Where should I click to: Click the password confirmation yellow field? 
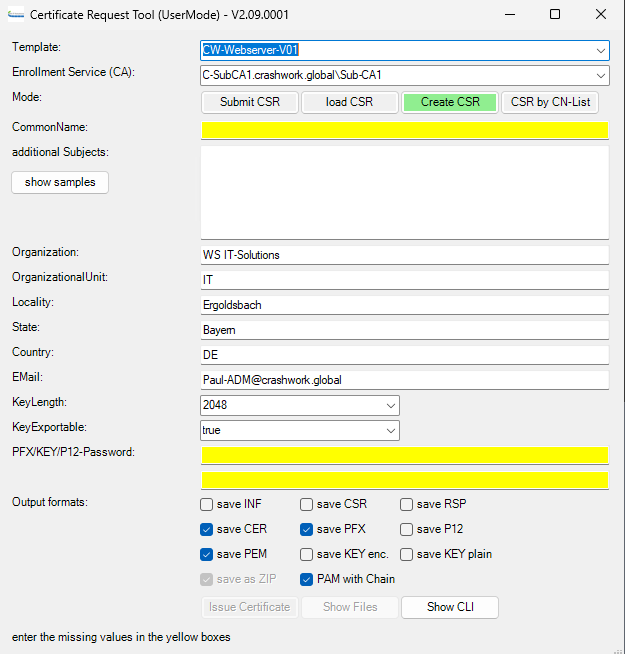pyautogui.click(x=405, y=480)
